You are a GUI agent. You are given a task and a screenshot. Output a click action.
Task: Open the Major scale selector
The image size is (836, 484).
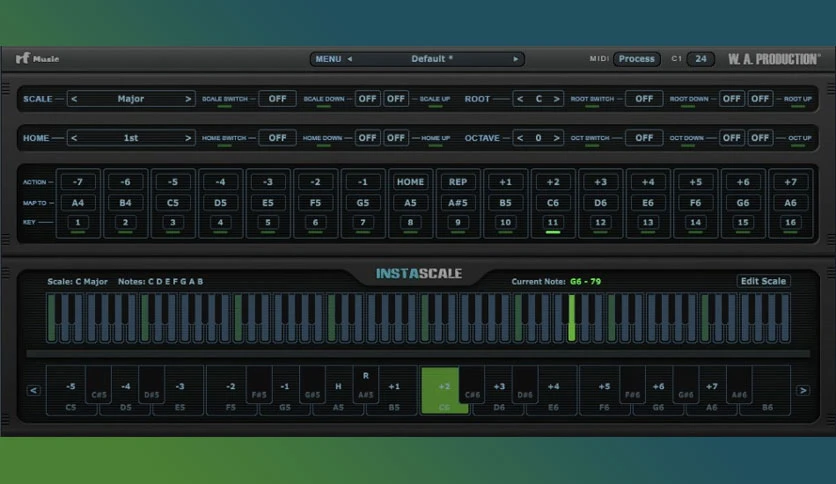coord(131,99)
